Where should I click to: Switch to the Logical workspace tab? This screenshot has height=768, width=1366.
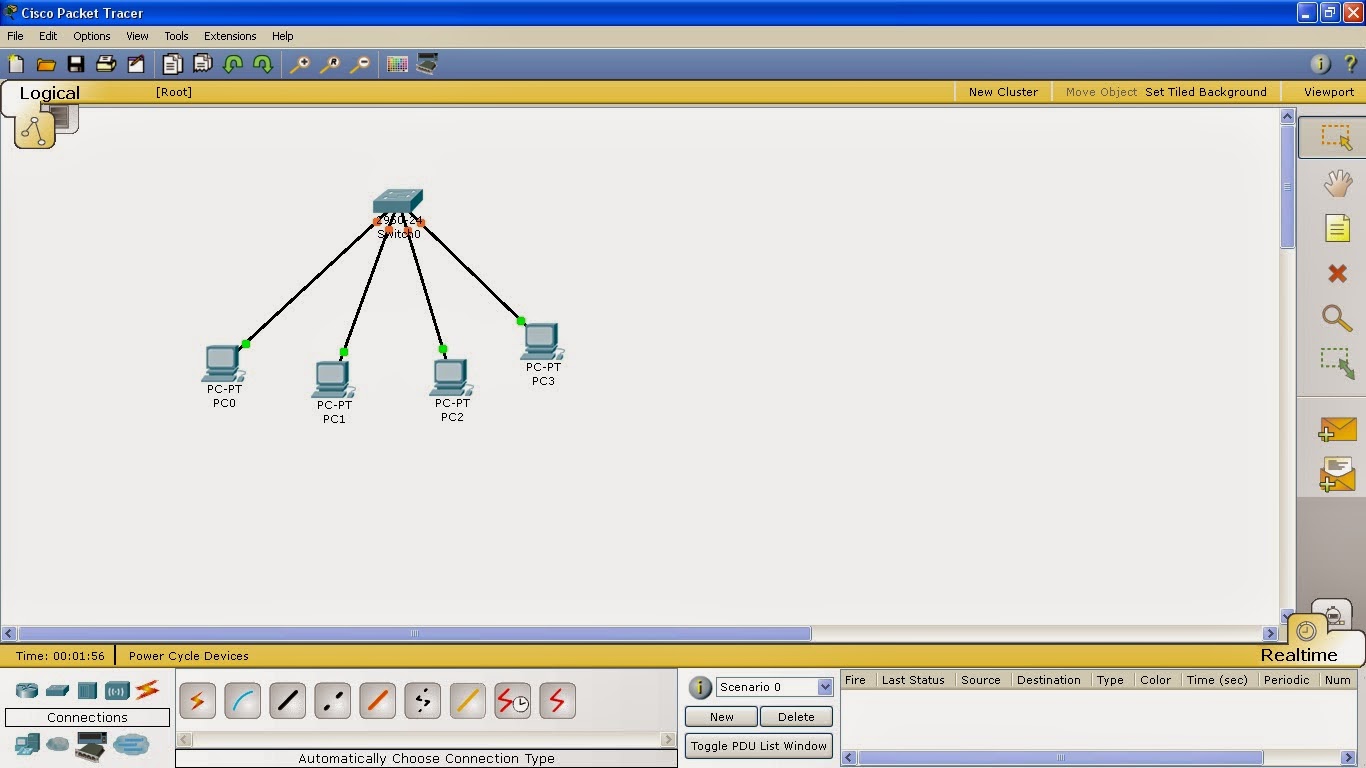point(49,93)
